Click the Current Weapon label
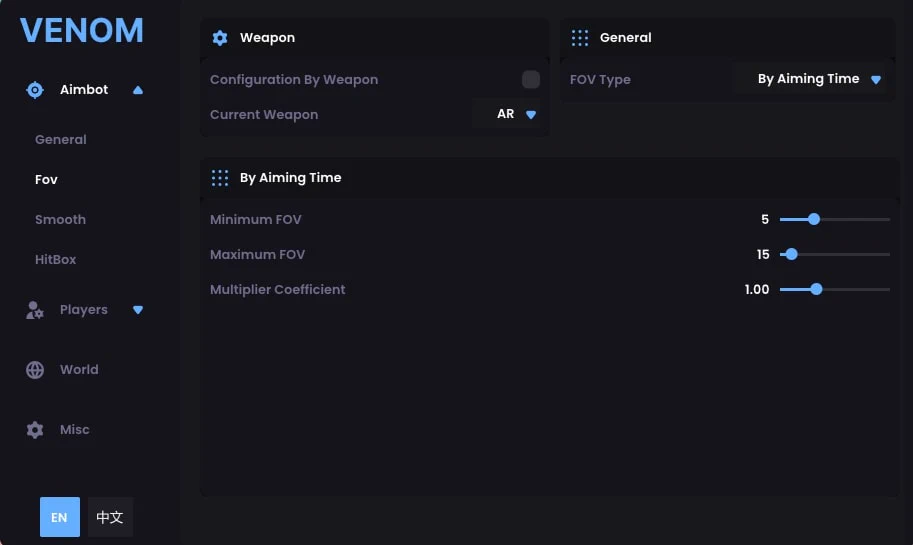This screenshot has height=545, width=913. tap(264, 115)
